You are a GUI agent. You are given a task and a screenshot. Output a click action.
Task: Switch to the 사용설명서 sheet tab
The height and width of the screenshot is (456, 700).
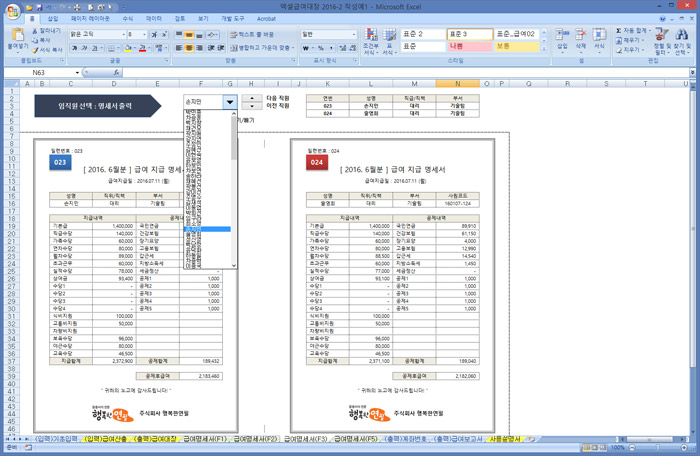(505, 439)
